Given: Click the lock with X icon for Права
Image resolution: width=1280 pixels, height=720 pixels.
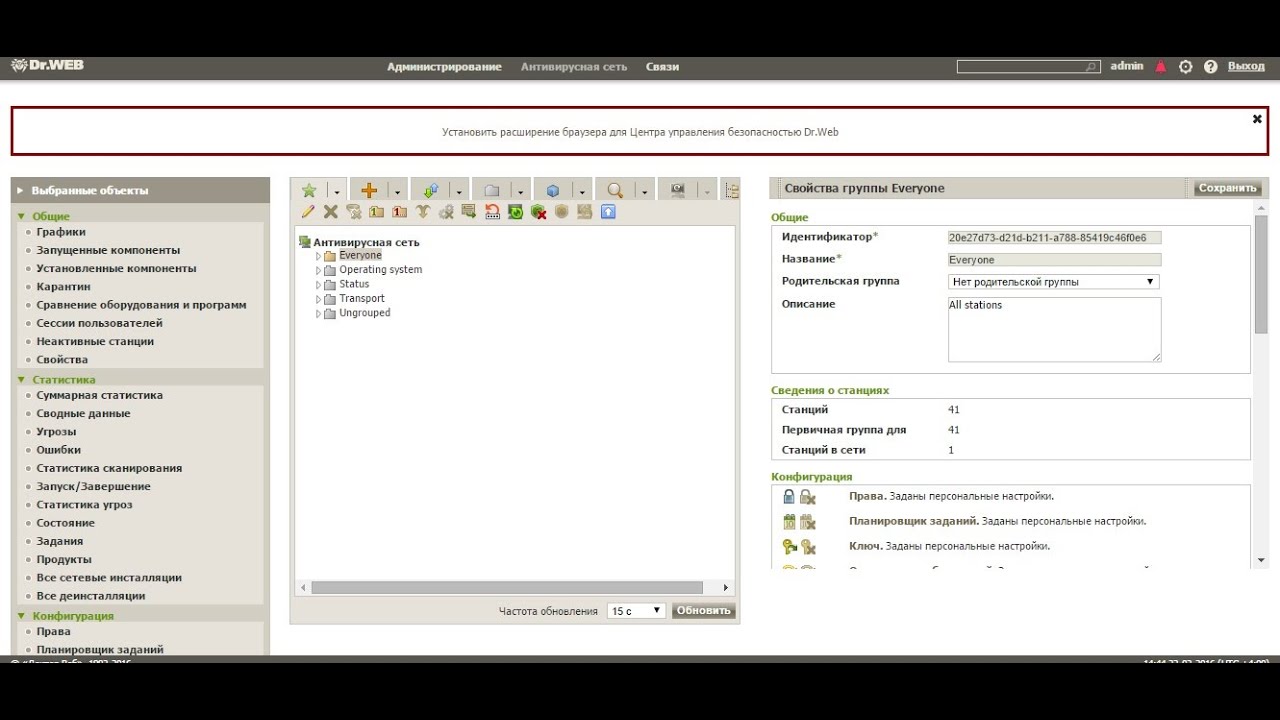Looking at the screenshot, I should [808, 497].
